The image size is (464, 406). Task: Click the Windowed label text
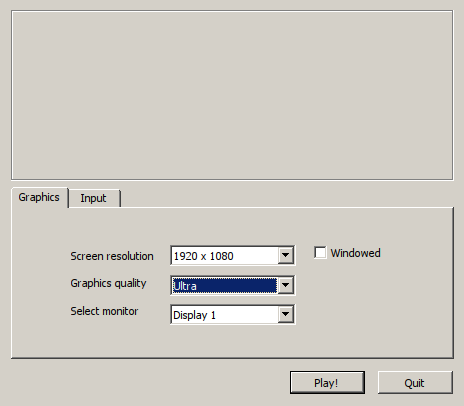tap(355, 253)
